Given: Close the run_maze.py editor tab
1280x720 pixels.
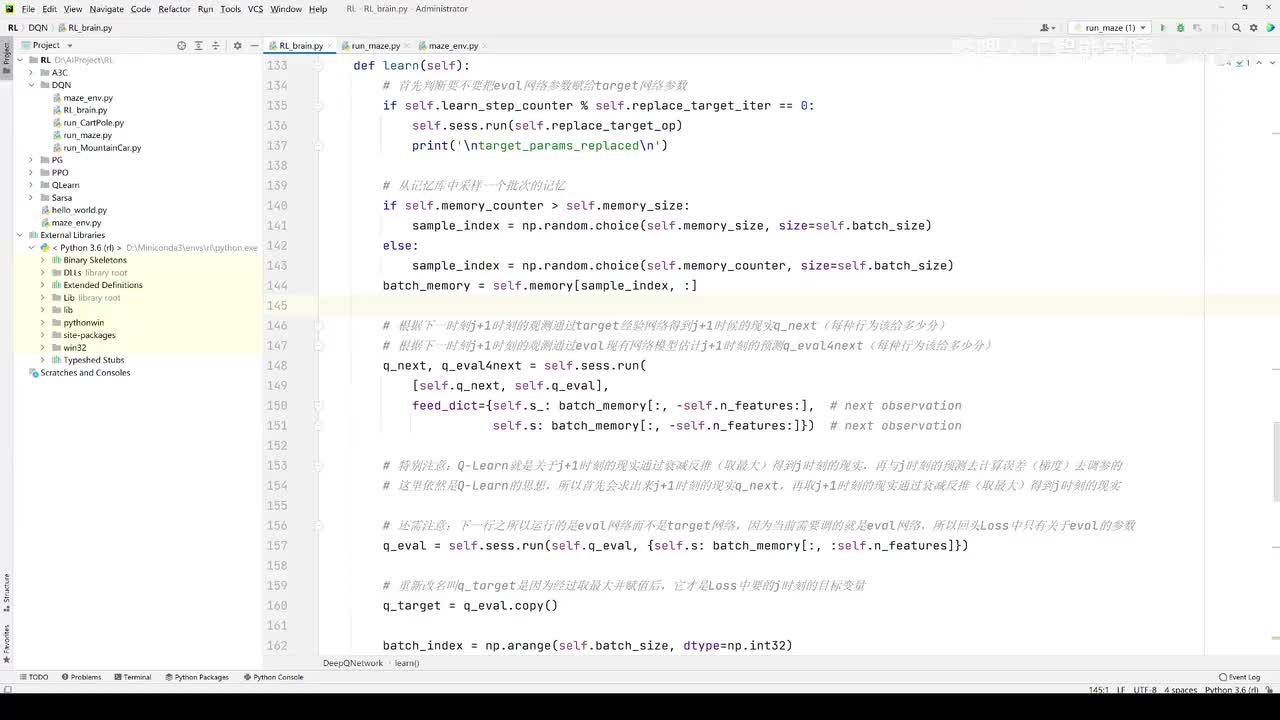Looking at the screenshot, I should coord(408,46).
